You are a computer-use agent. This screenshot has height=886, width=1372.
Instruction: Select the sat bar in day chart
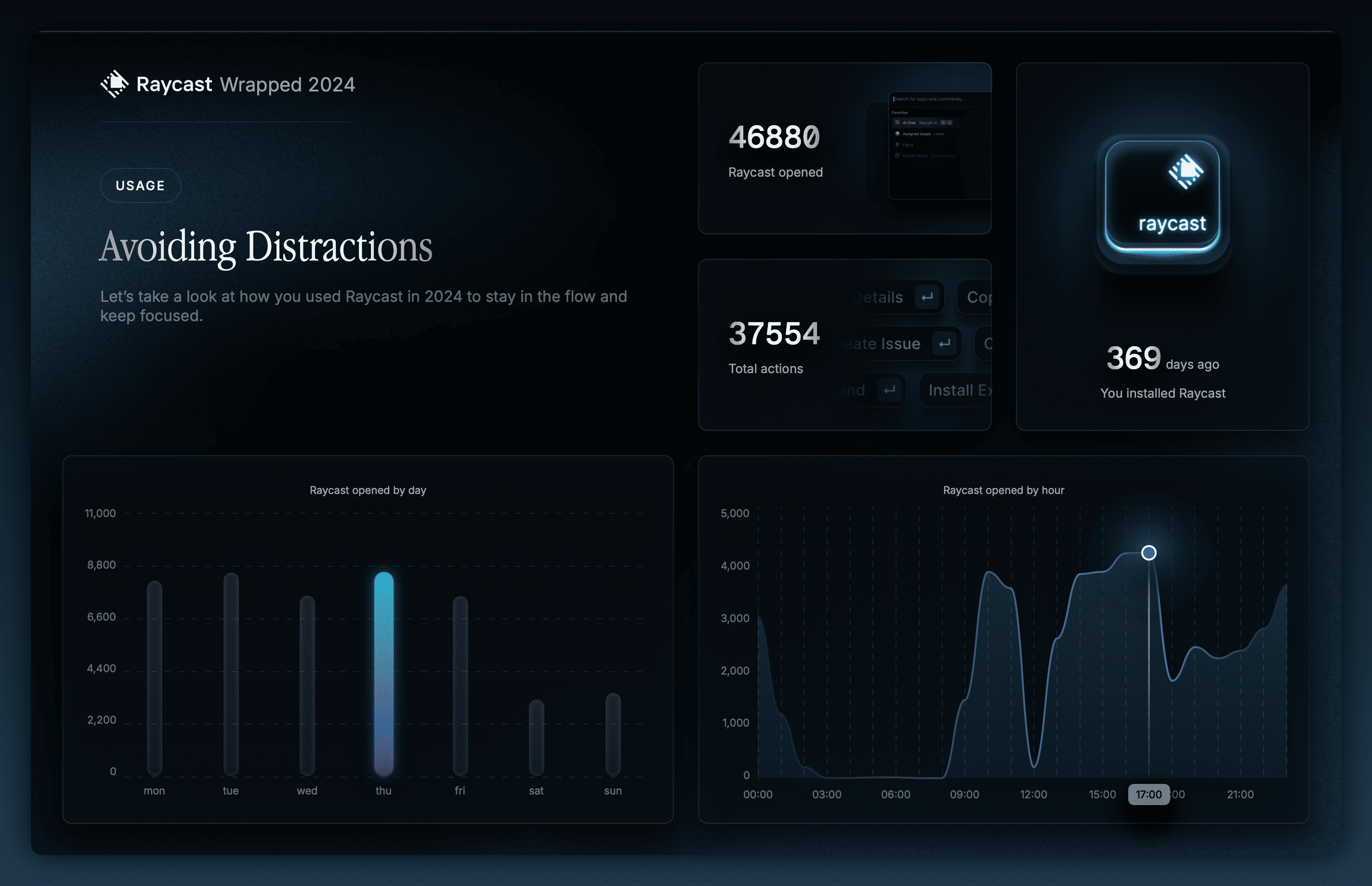536,737
